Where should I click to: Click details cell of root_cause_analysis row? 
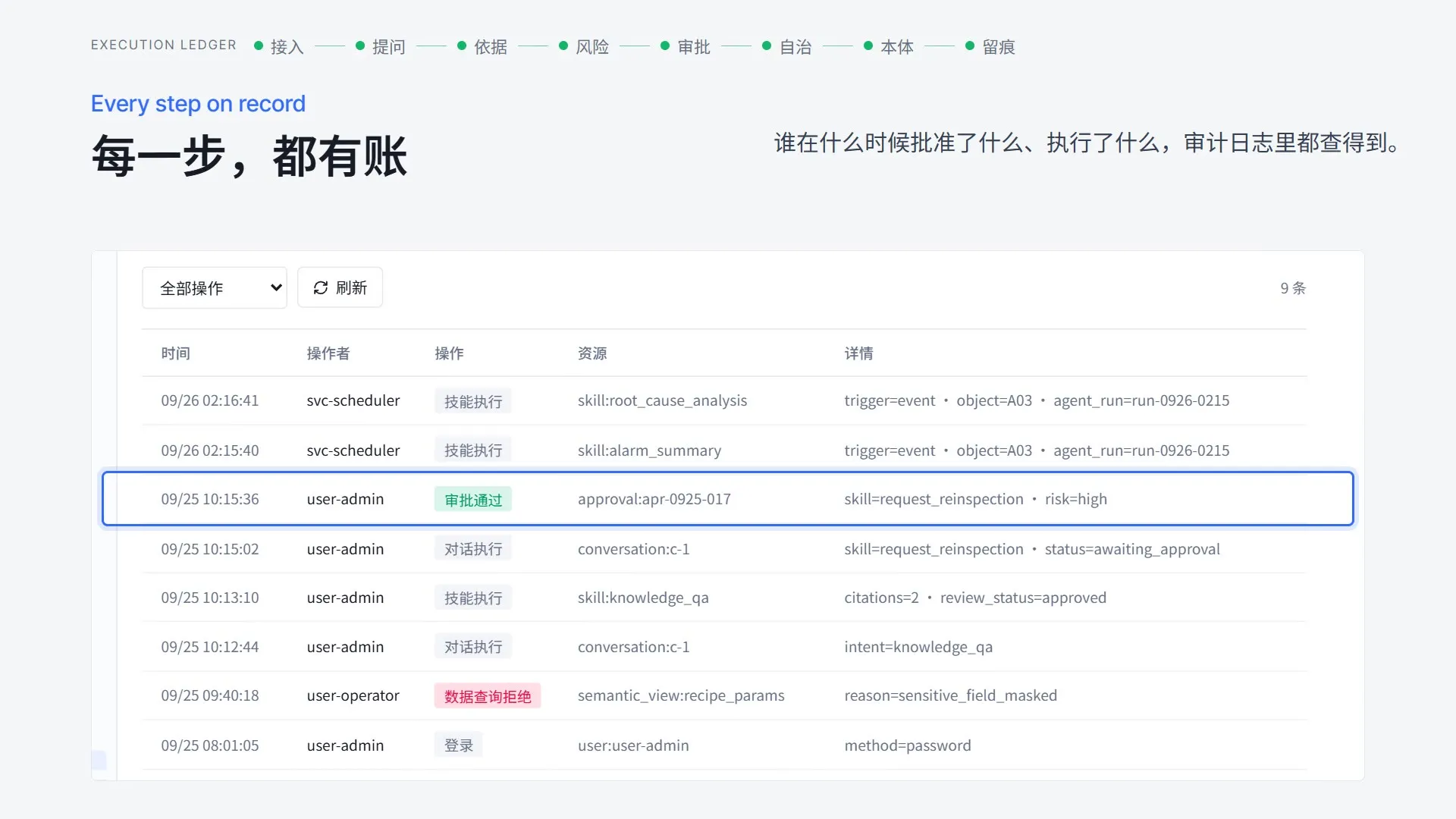tap(1037, 400)
